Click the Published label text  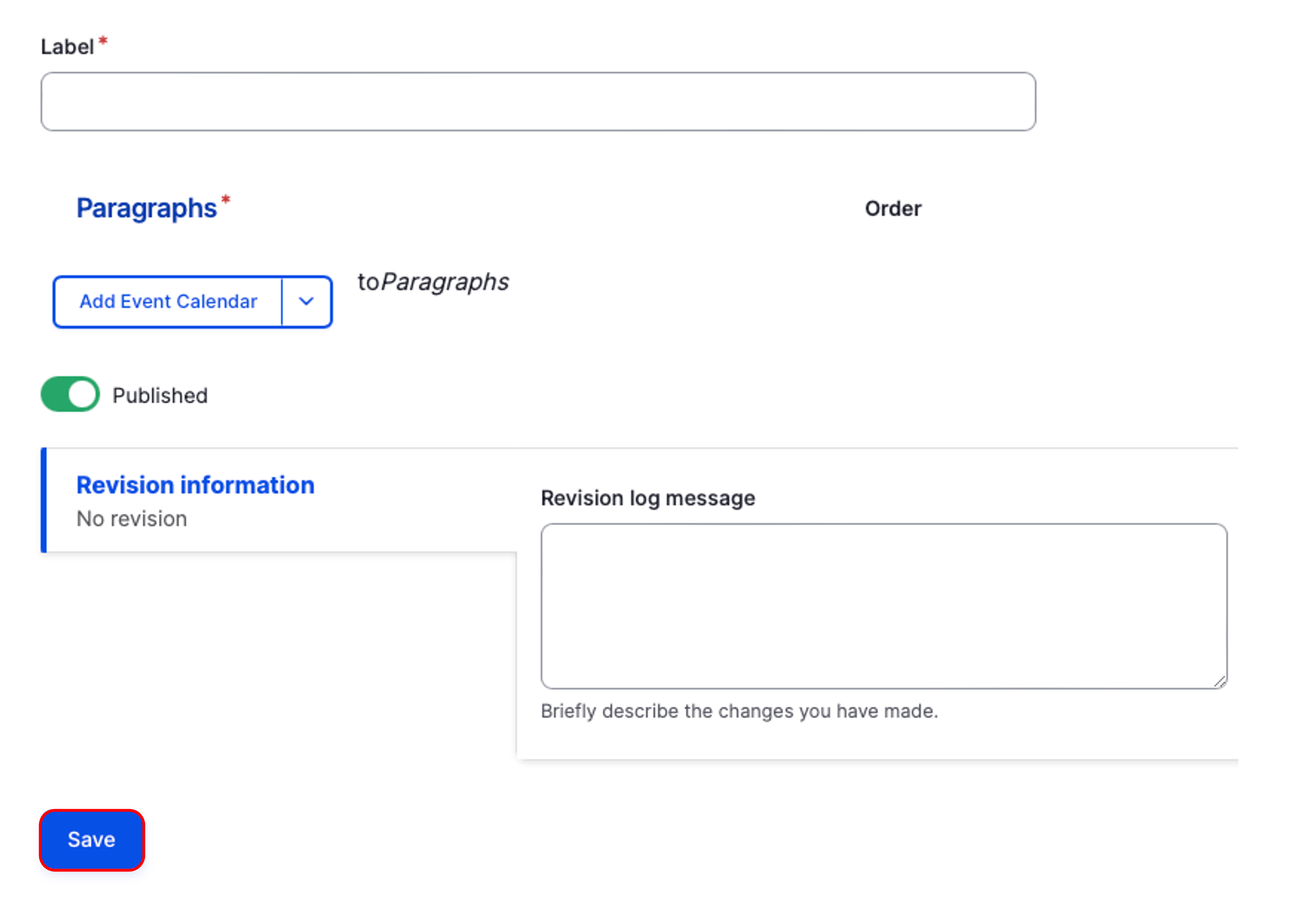[160, 395]
